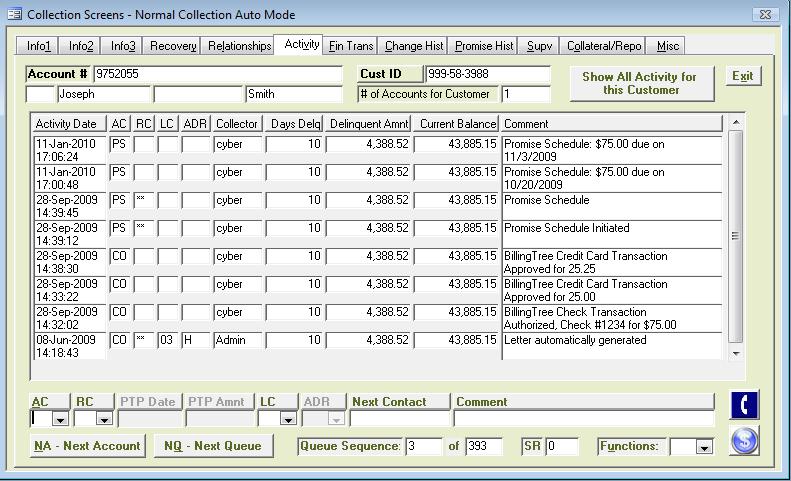Click the round blue dollar payment icon

(745, 440)
